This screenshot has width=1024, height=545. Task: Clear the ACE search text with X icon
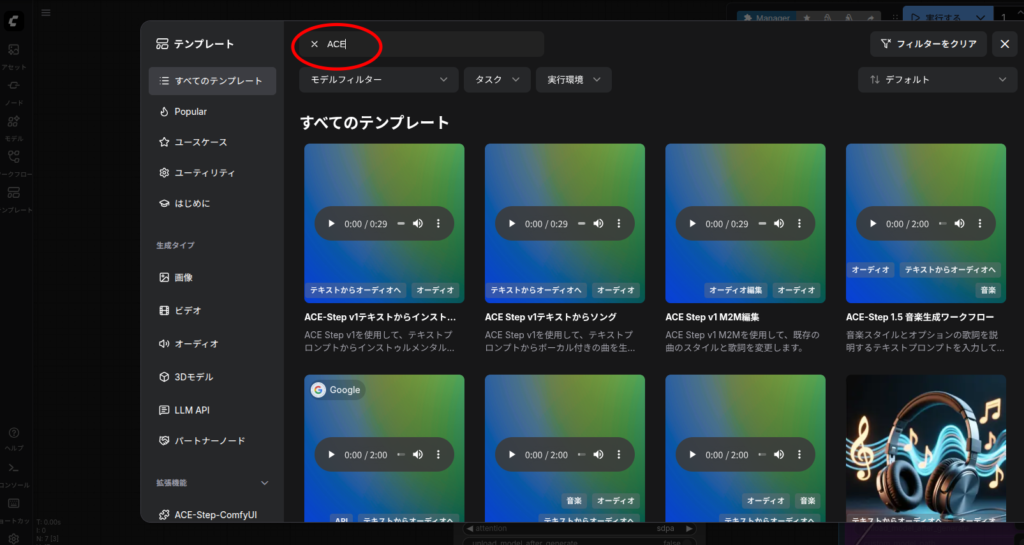coord(314,44)
